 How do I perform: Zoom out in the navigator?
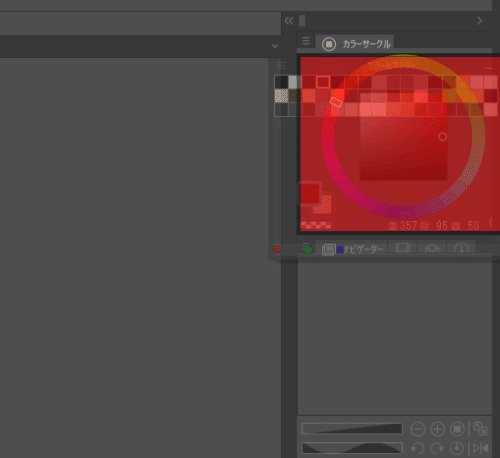418,429
